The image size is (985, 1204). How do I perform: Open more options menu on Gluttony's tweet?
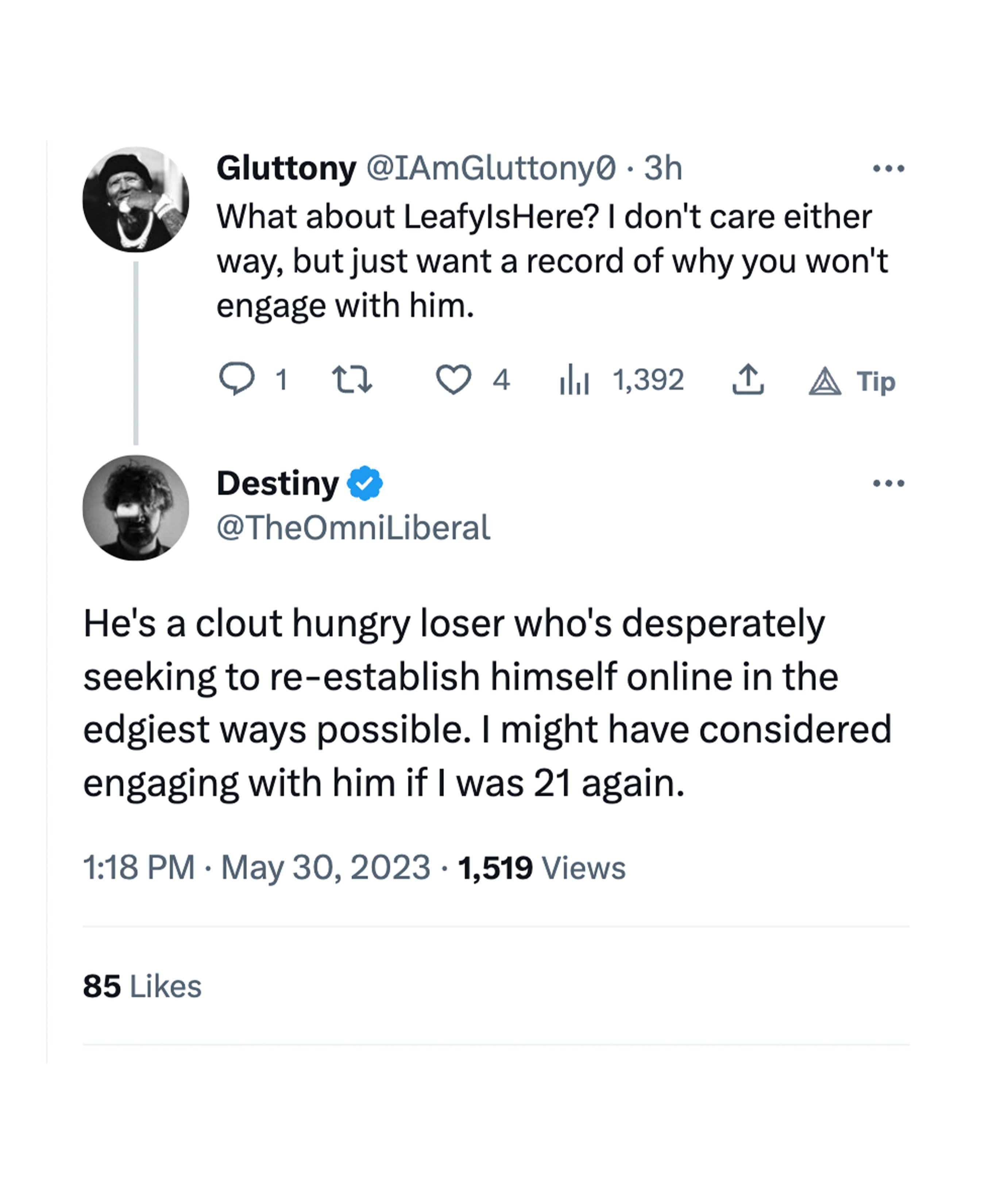coord(888,168)
